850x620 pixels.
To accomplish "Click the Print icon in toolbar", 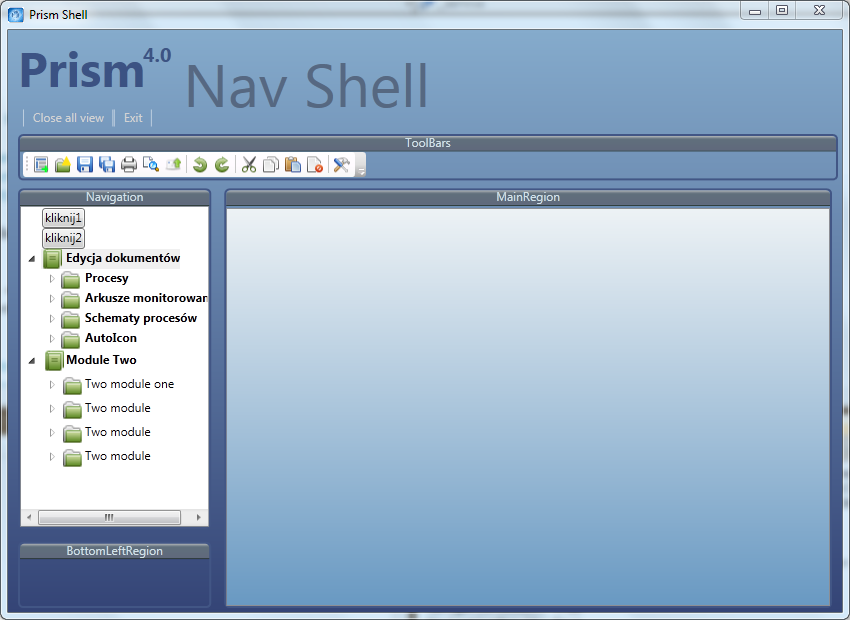I will click(128, 164).
